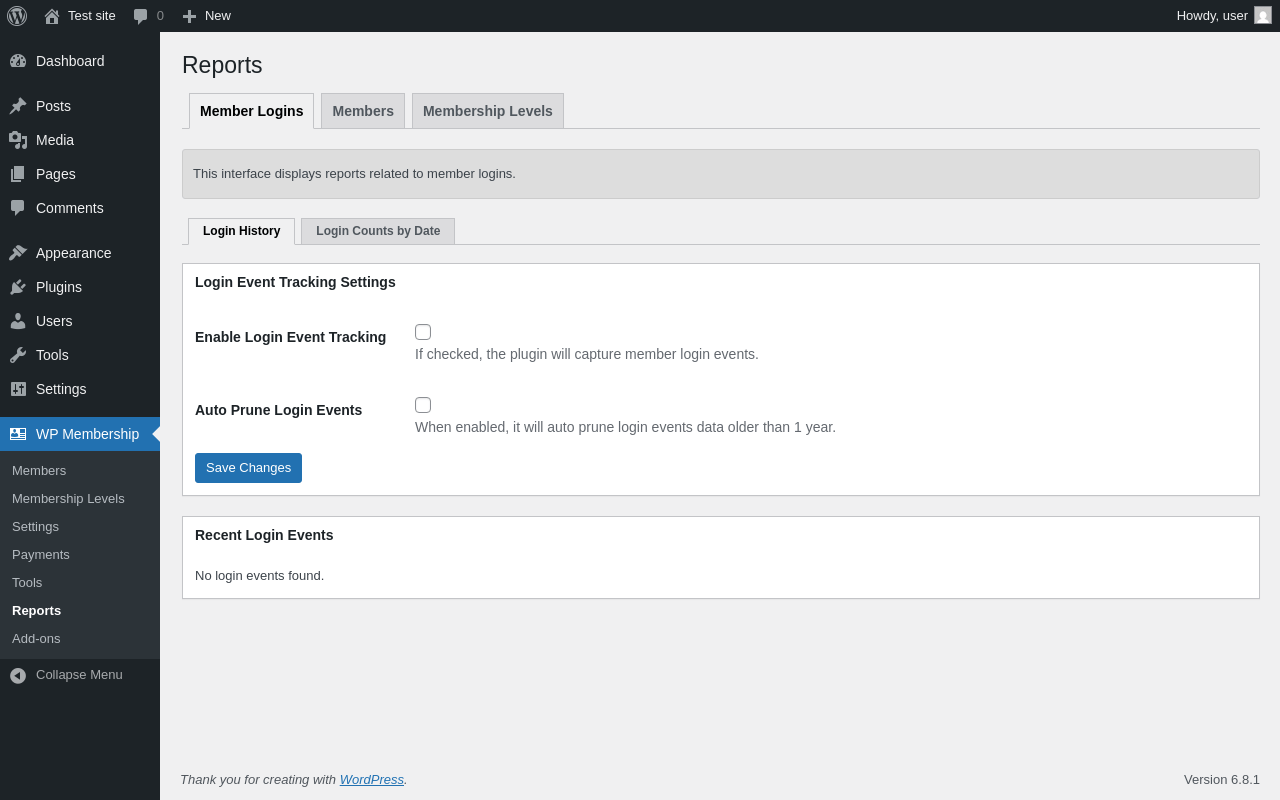Open Payments in WP Membership submenu

(41, 554)
